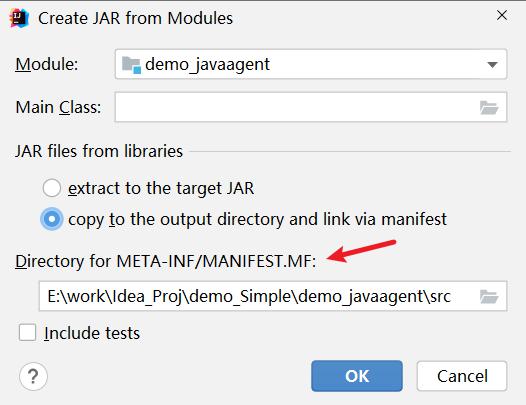Click the Main Class label

[x=58, y=107]
